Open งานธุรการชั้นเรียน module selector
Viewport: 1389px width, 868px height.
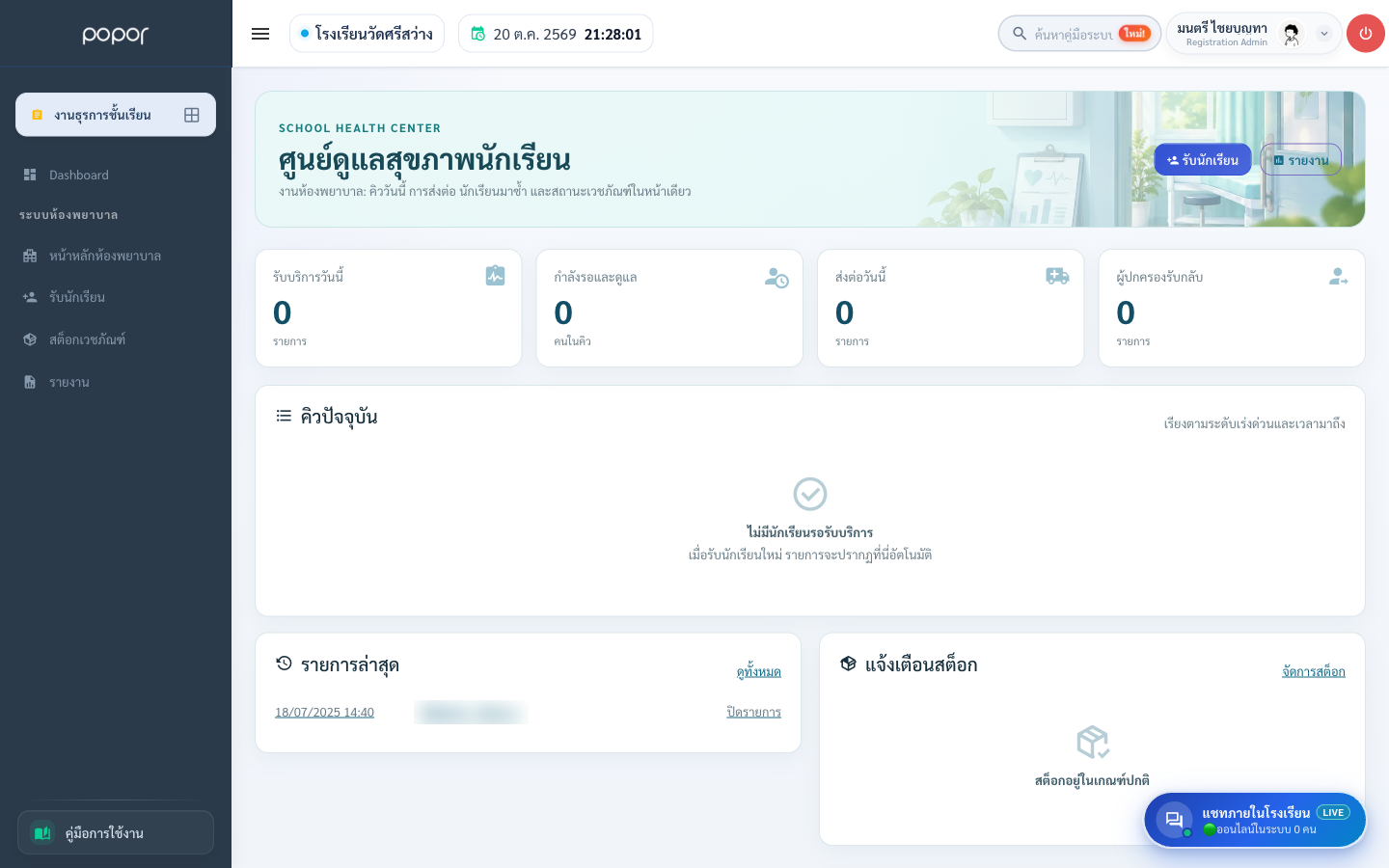[116, 115]
